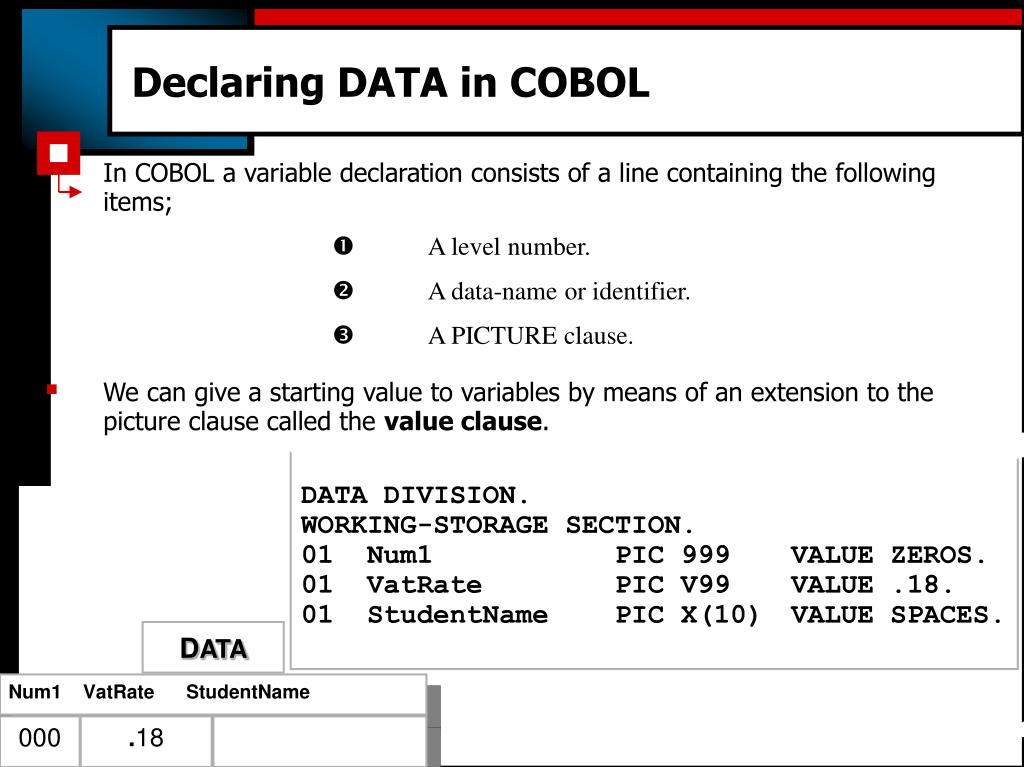Click the red arrow beneath the square bullet

coord(69,188)
